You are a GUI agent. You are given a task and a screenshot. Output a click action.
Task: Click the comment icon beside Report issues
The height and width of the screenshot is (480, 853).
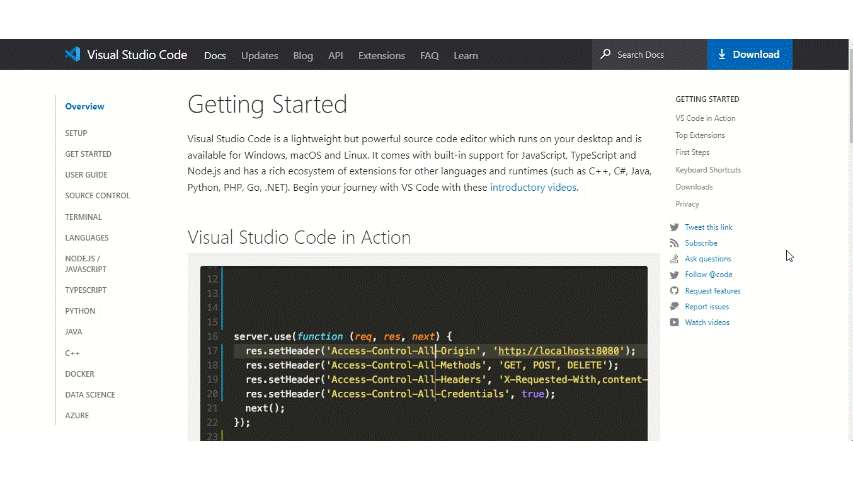point(675,306)
